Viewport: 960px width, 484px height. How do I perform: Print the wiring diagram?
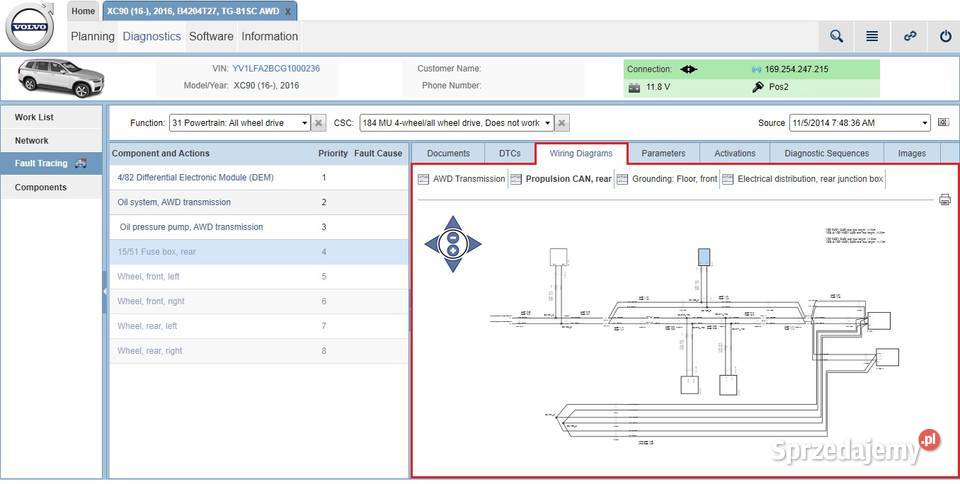click(x=945, y=199)
